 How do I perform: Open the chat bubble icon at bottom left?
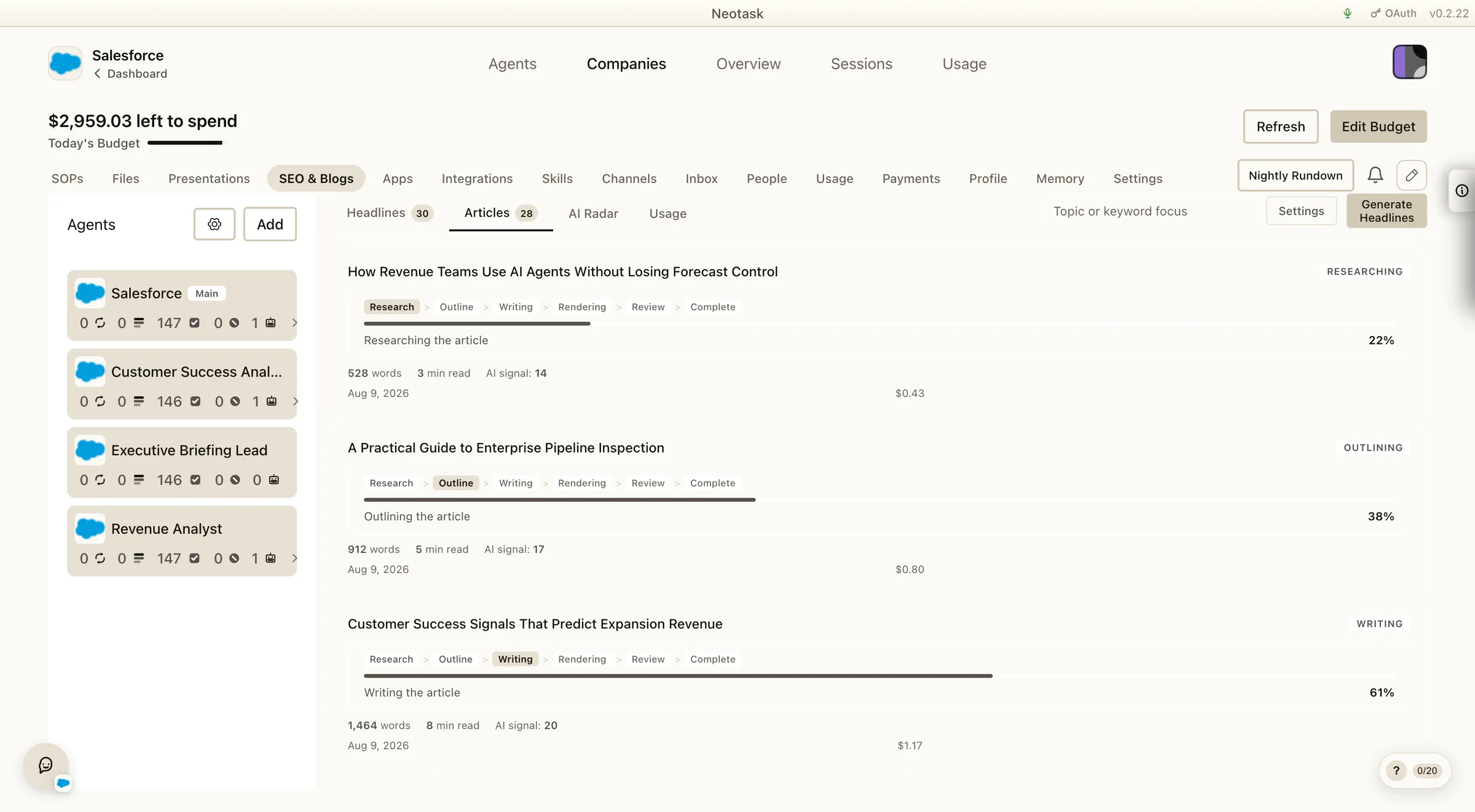coord(45,765)
